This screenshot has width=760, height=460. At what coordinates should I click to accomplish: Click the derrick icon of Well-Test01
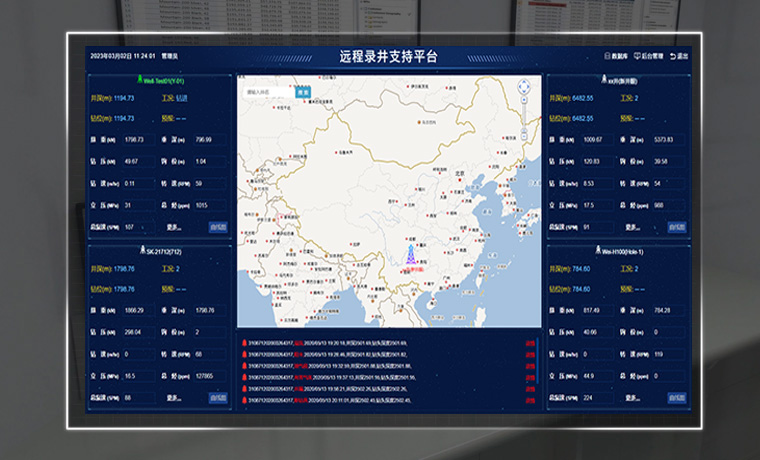point(139,79)
